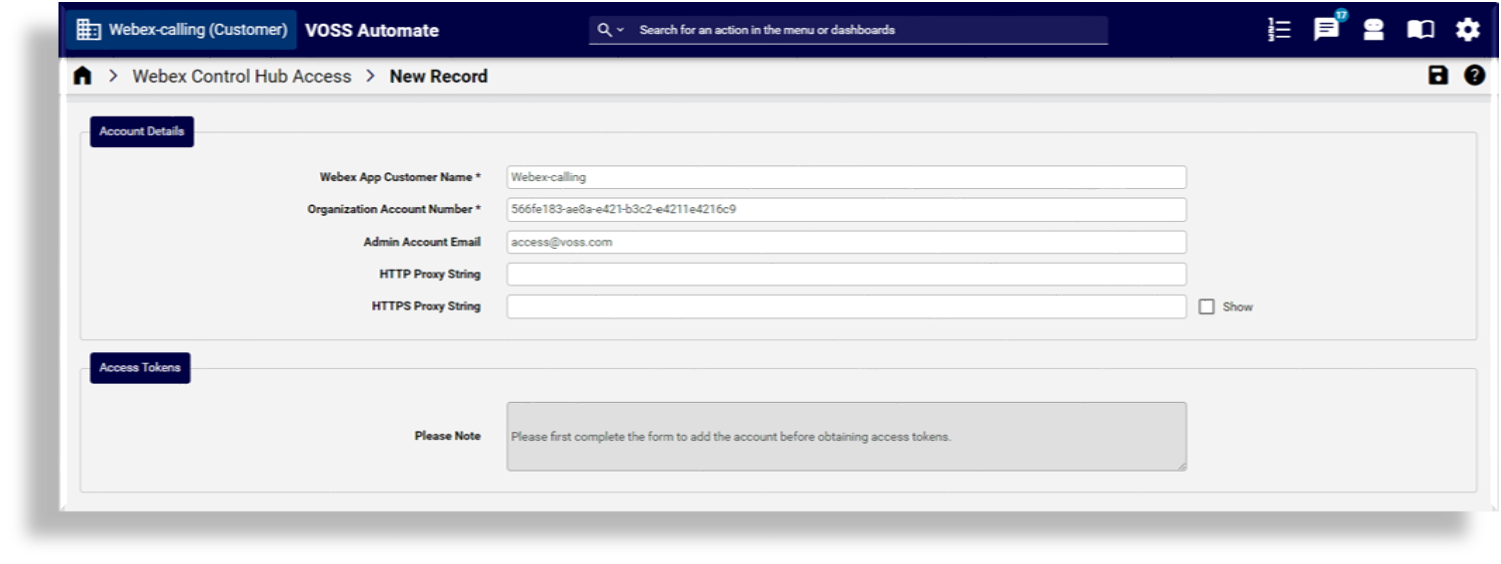The height and width of the screenshot is (564, 1501).
Task: Open the Webex-calling (Customer) hierarchy selector
Action: [x=182, y=30]
